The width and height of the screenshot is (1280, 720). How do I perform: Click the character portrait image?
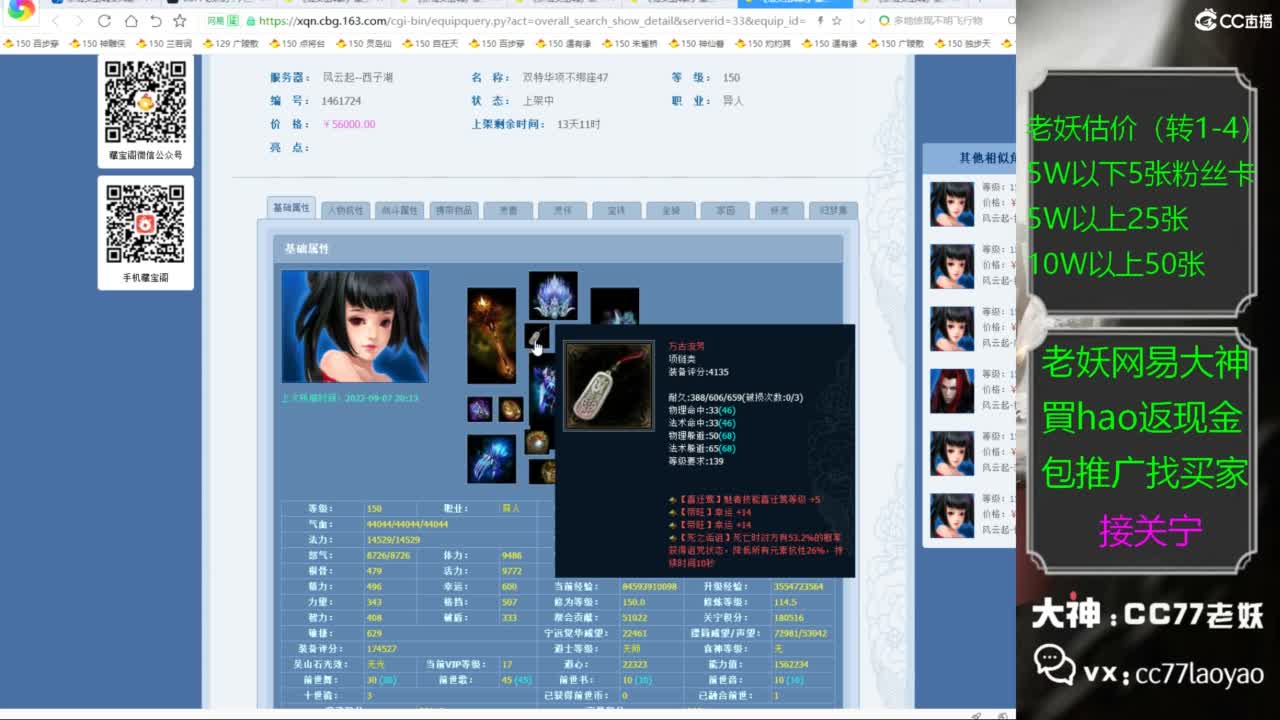[x=355, y=326]
